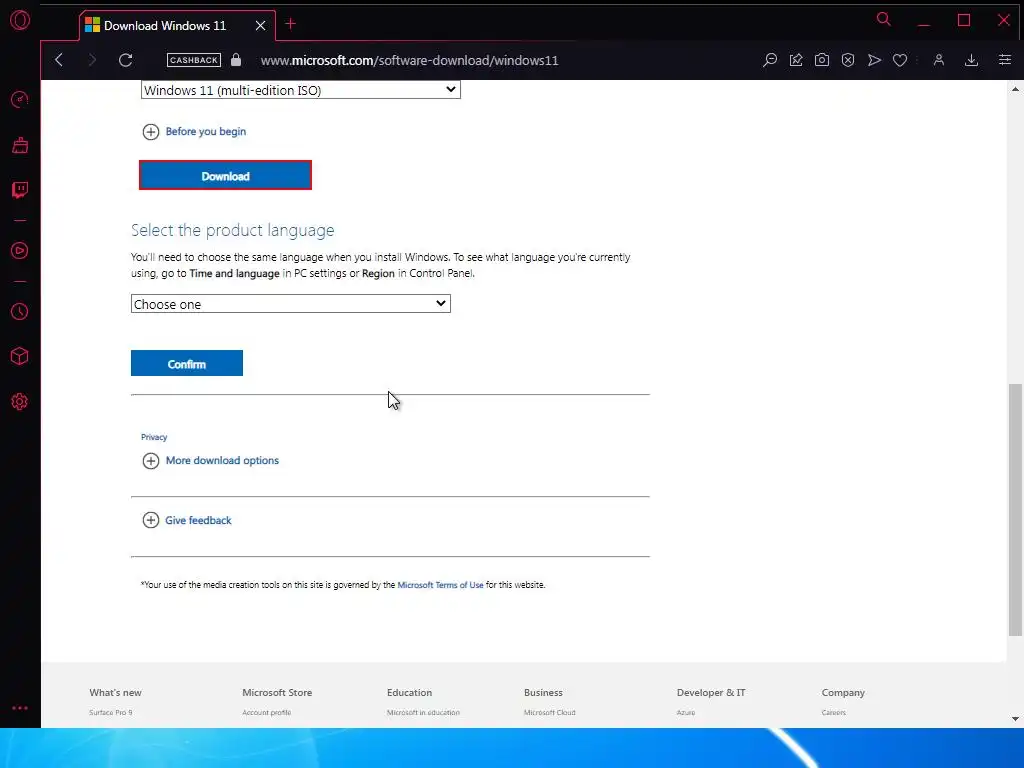Click the address bar URL field

coord(409,60)
